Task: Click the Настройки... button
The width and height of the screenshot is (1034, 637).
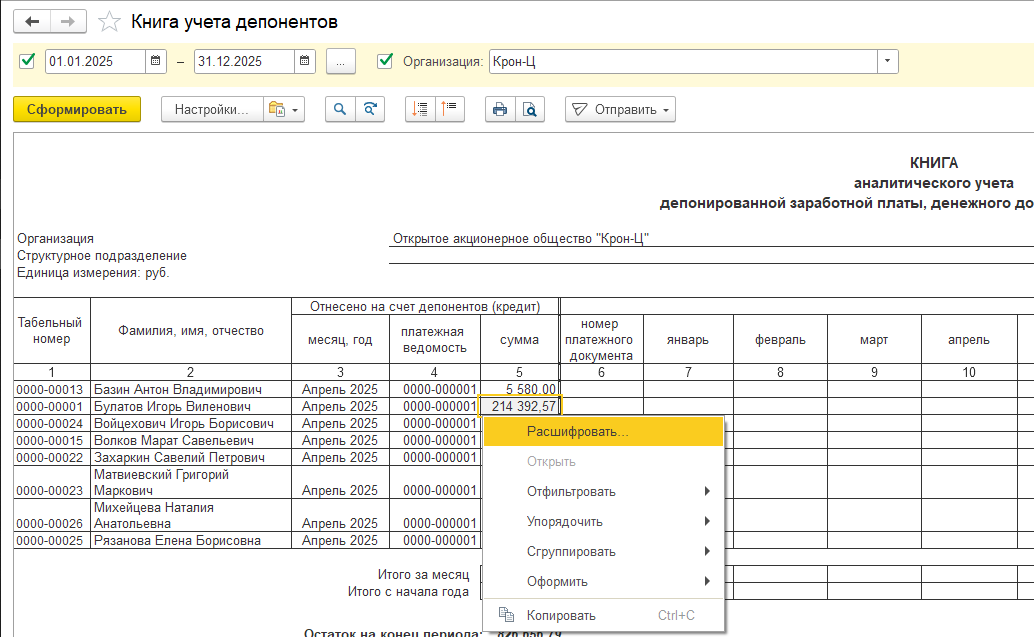Action: click(x=211, y=110)
